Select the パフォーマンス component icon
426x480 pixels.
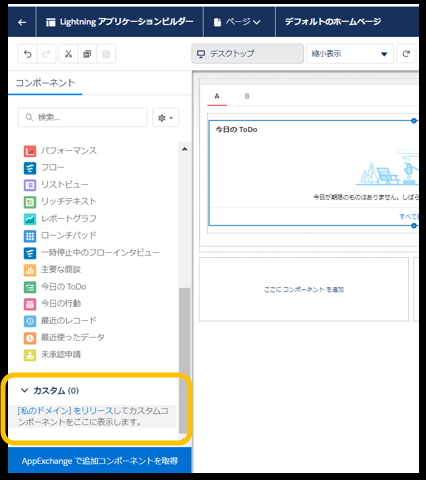pos(30,151)
